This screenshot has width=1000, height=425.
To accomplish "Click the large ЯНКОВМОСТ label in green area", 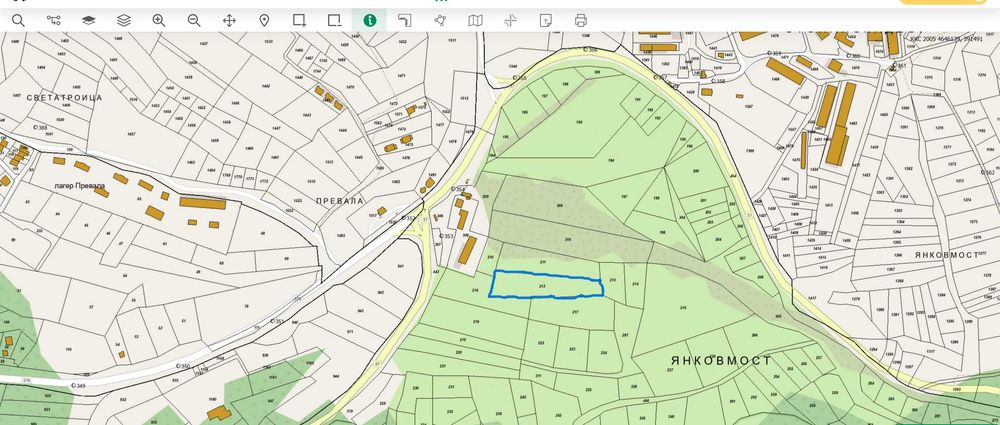I will [721, 361].
